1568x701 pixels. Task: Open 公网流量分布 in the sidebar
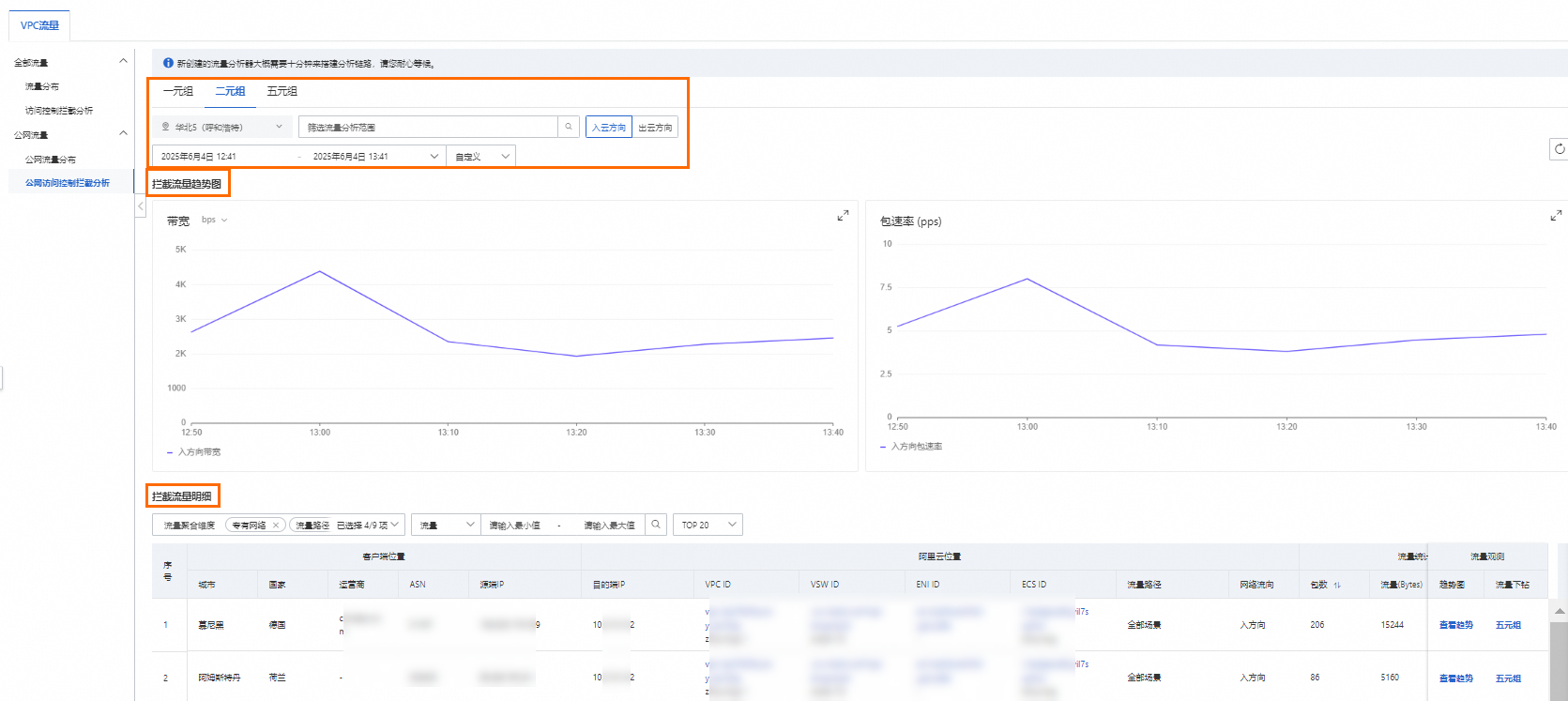[x=51, y=160]
